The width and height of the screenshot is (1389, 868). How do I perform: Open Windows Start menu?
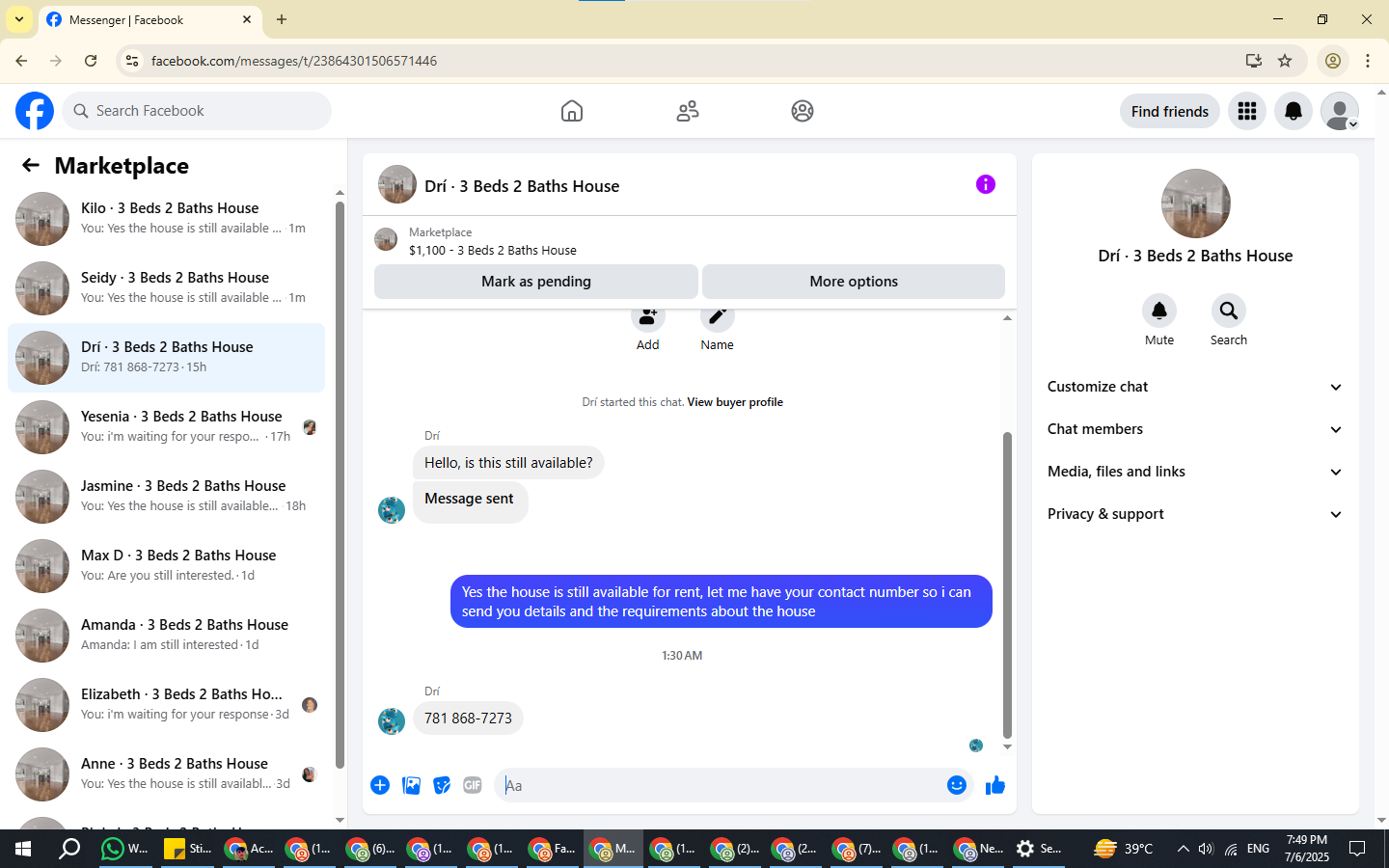(22, 849)
